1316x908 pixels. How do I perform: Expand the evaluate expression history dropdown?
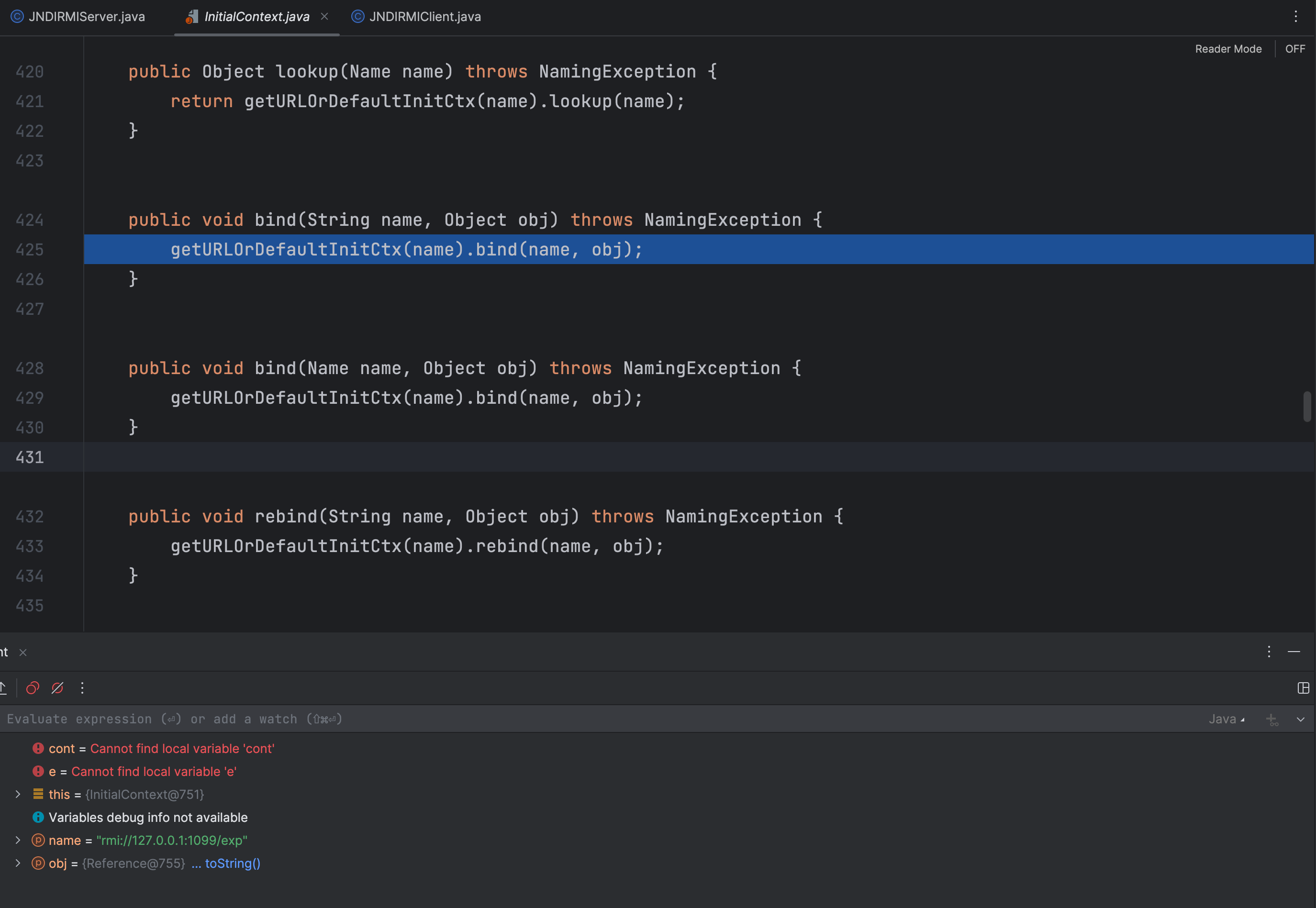[x=1300, y=720]
